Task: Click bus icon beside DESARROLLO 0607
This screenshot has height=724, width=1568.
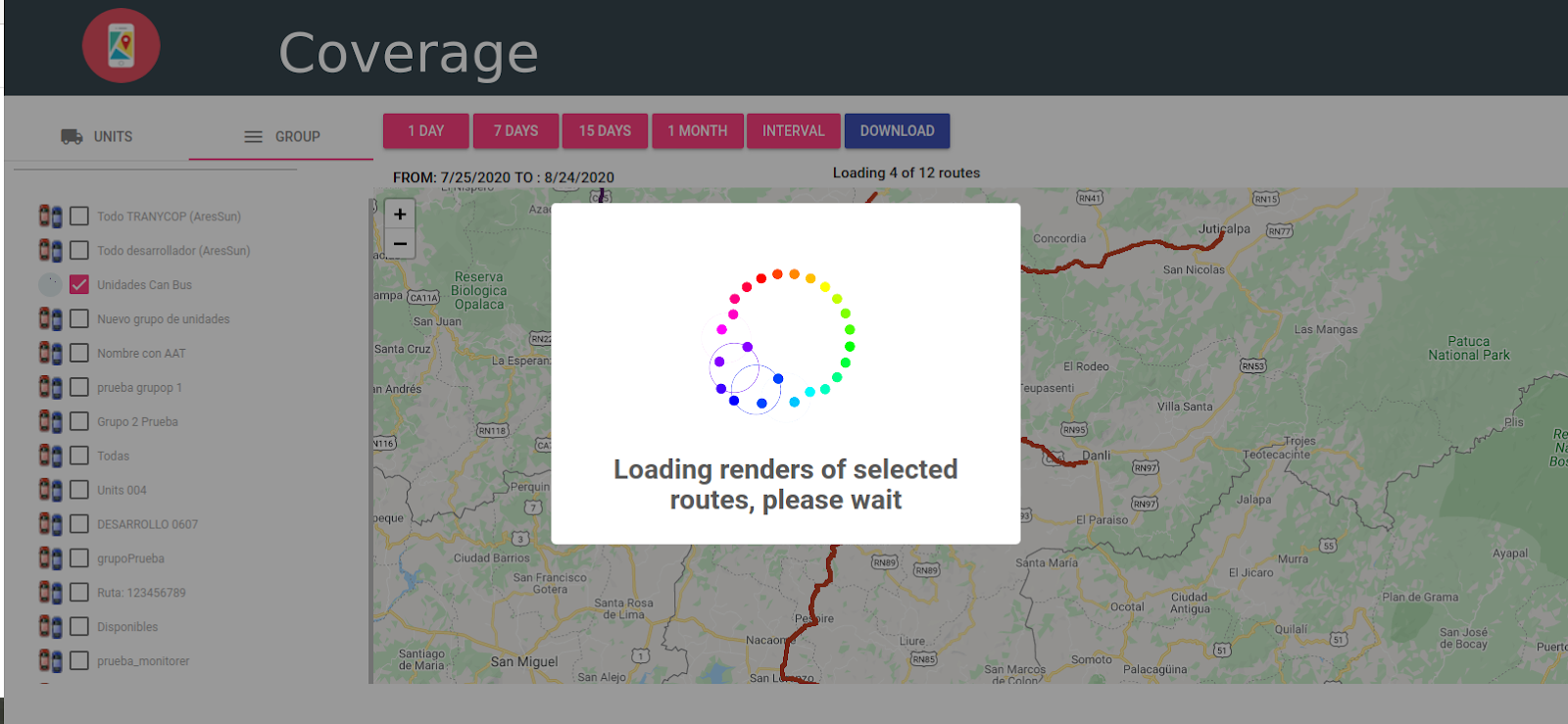Action: 51,524
